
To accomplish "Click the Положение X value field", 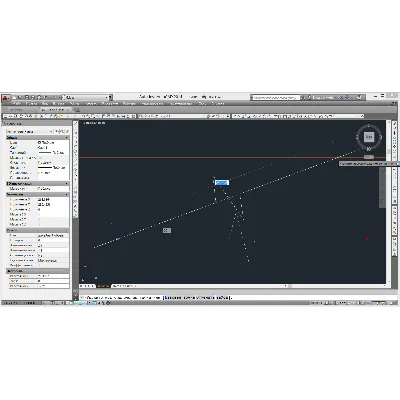I will 53,199.
